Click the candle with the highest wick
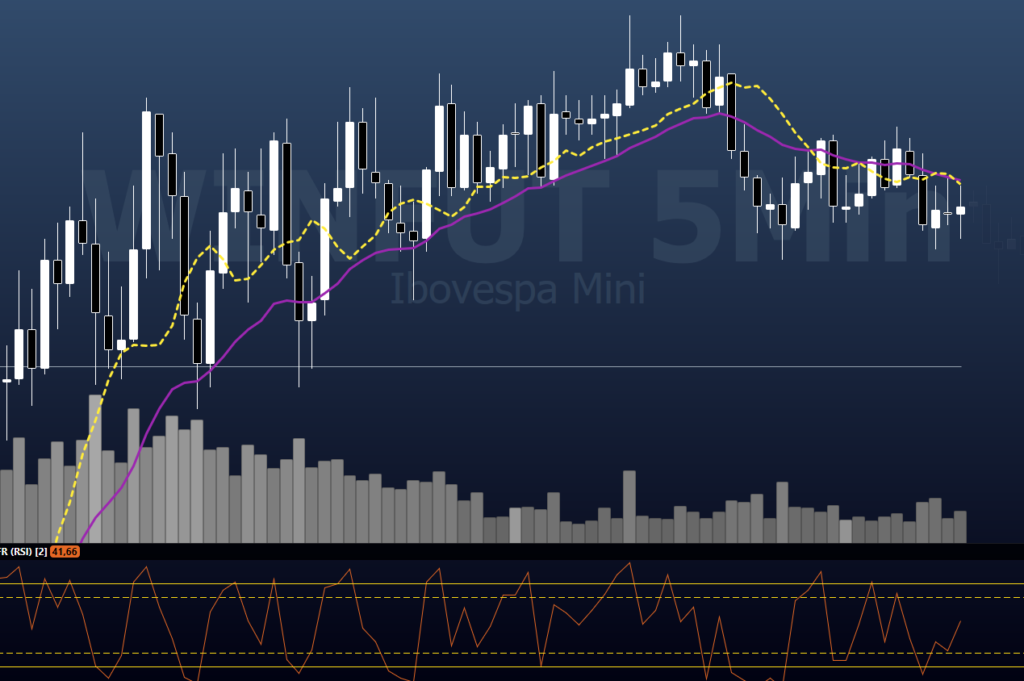Screen dimensions: 1024x681 pos(630,82)
